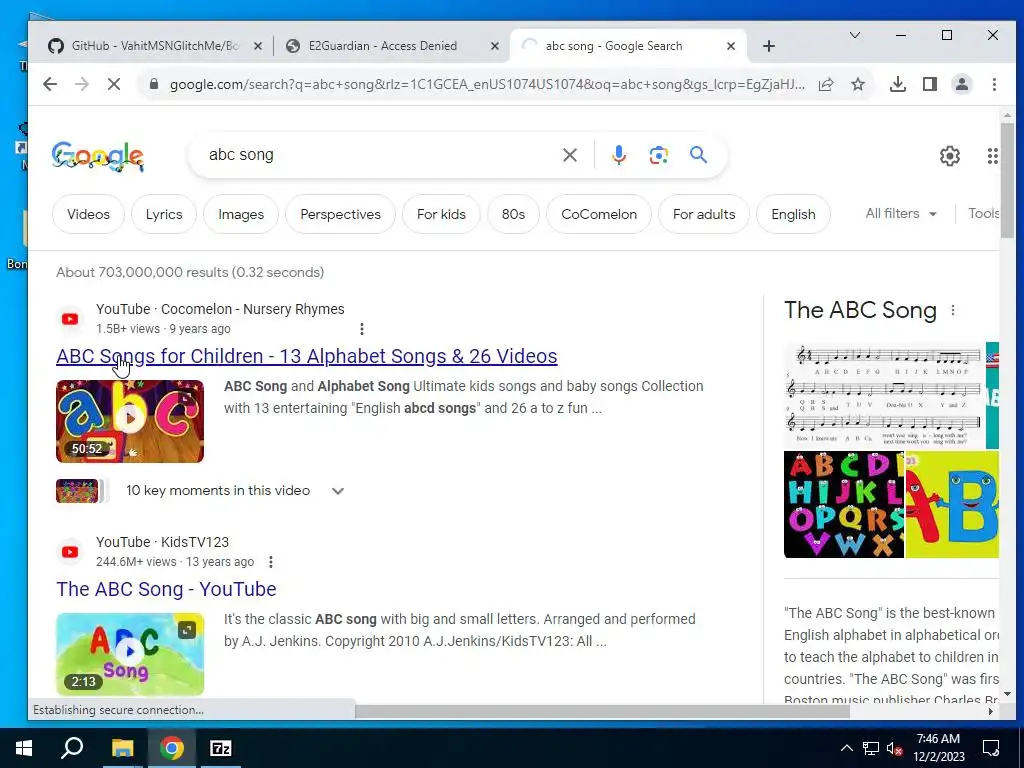Viewport: 1024px width, 768px height.
Task: Close the E2Guardian tab
Action: pos(495,46)
